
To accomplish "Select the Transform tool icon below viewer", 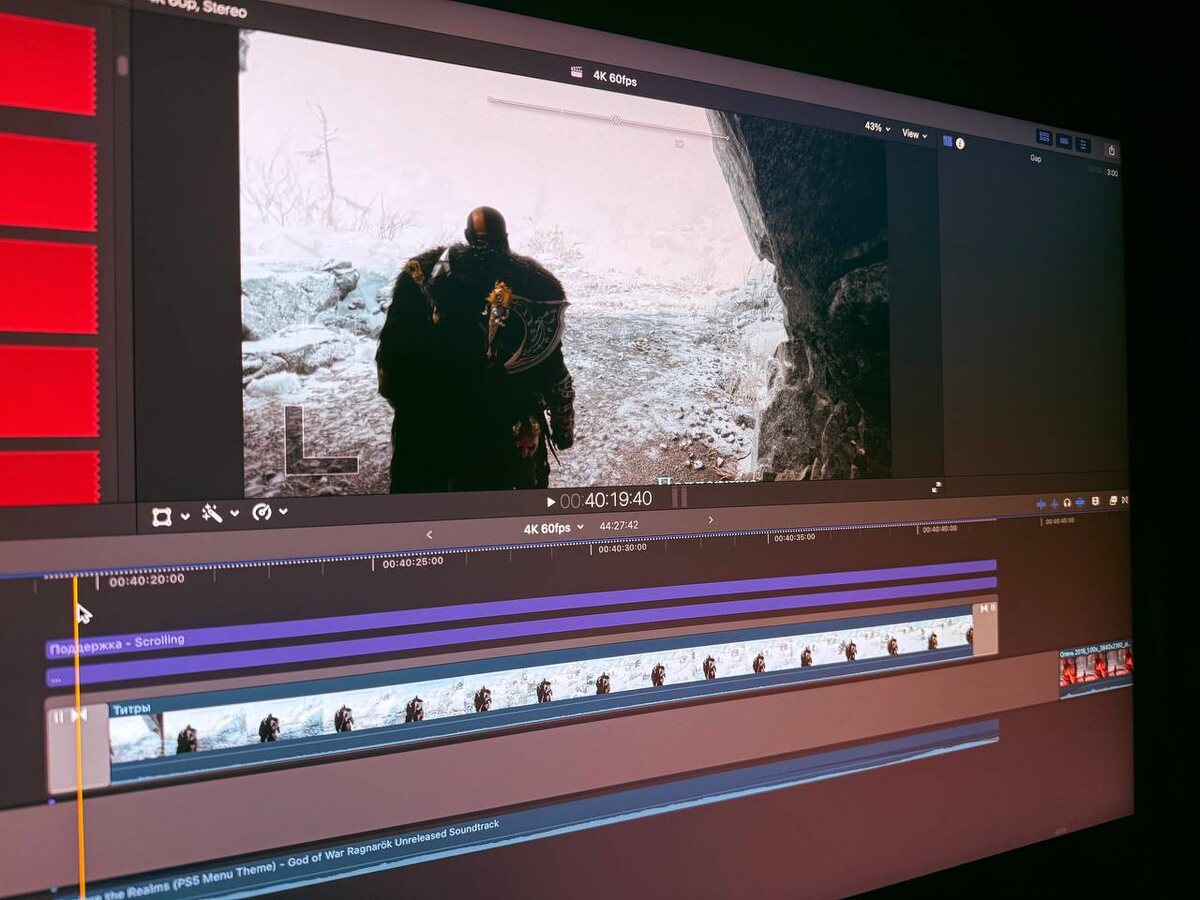I will pyautogui.click(x=161, y=516).
